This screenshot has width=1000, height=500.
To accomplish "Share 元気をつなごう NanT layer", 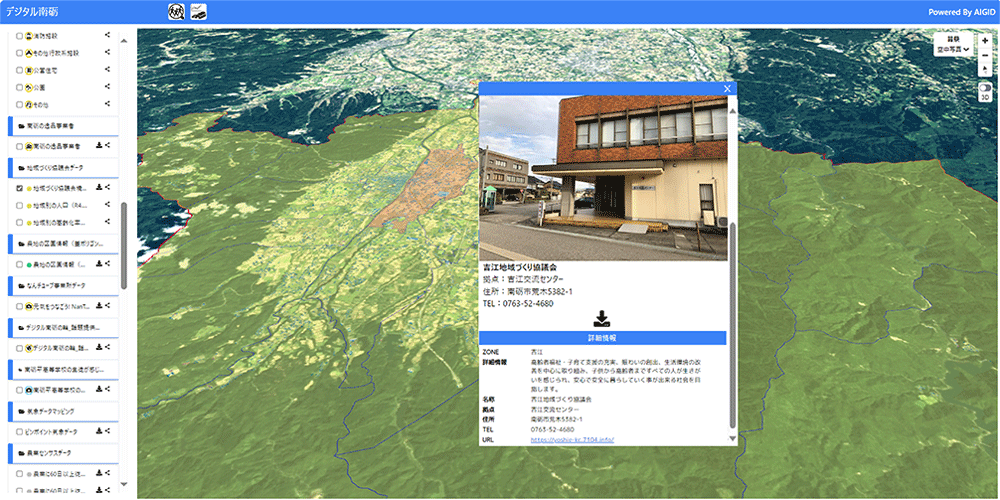I will pos(108,306).
